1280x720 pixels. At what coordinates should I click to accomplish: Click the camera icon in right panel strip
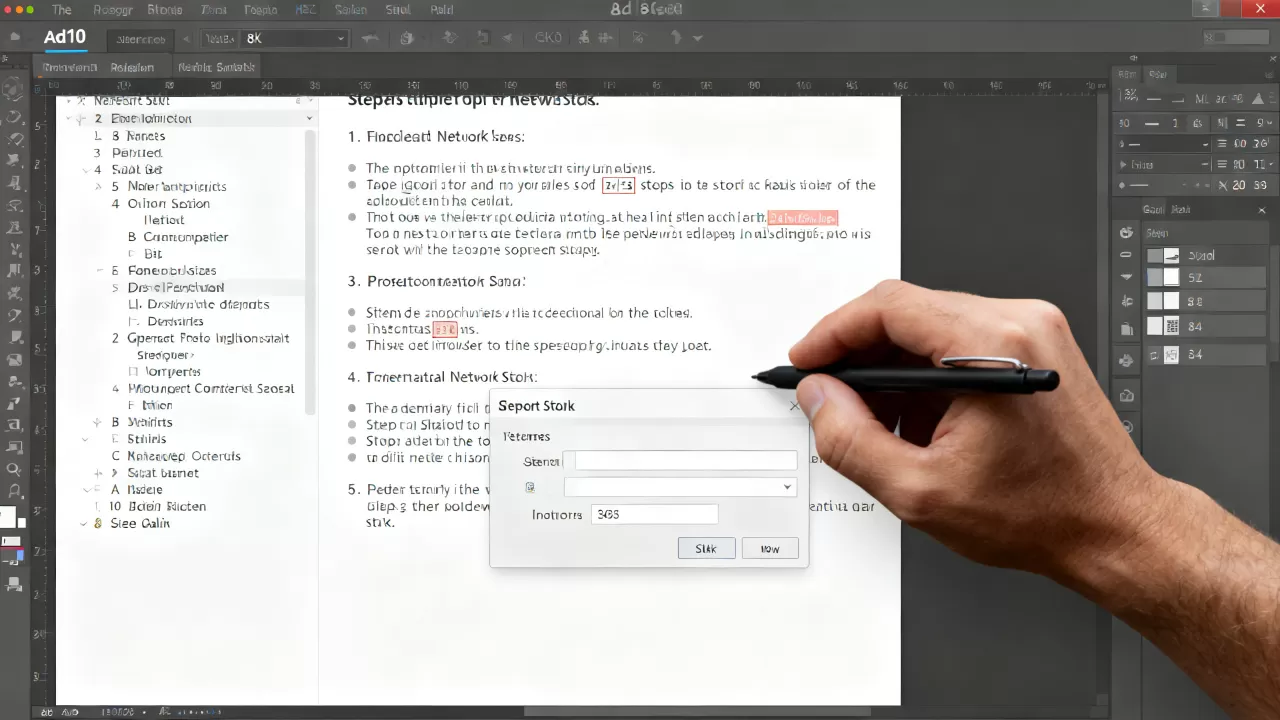point(1127,395)
